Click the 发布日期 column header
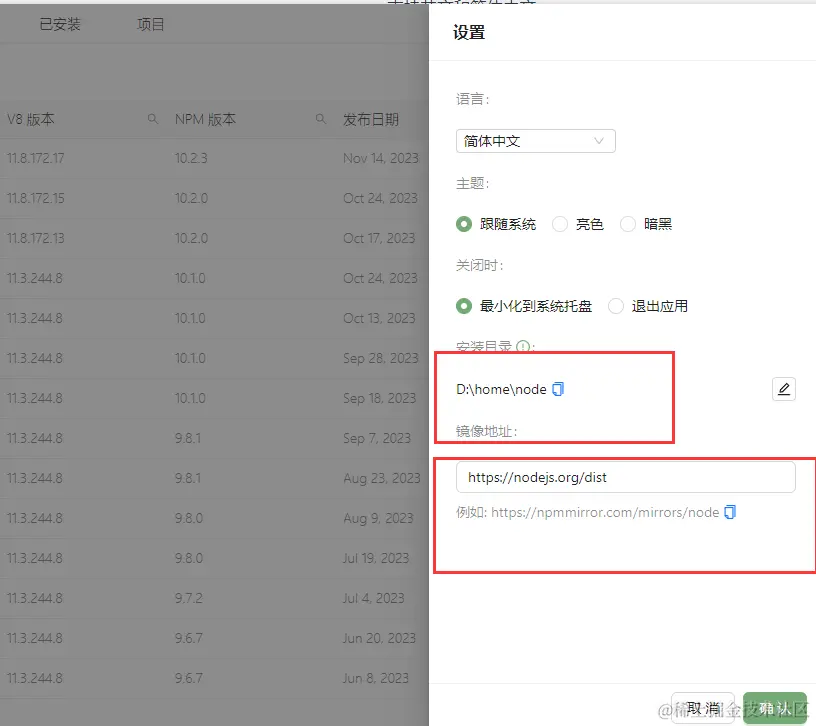 point(371,119)
